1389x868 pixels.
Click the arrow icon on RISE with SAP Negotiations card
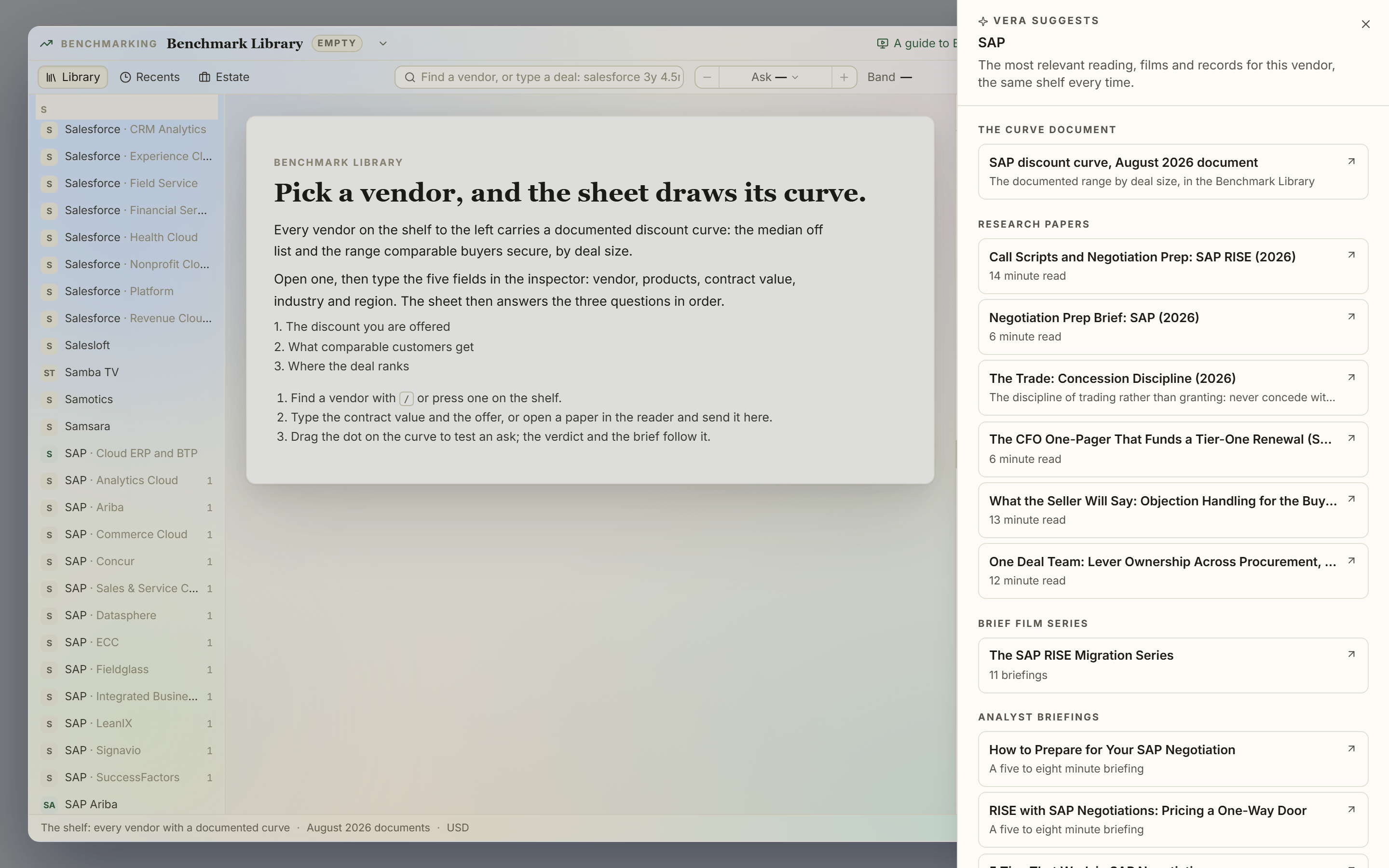1351,810
